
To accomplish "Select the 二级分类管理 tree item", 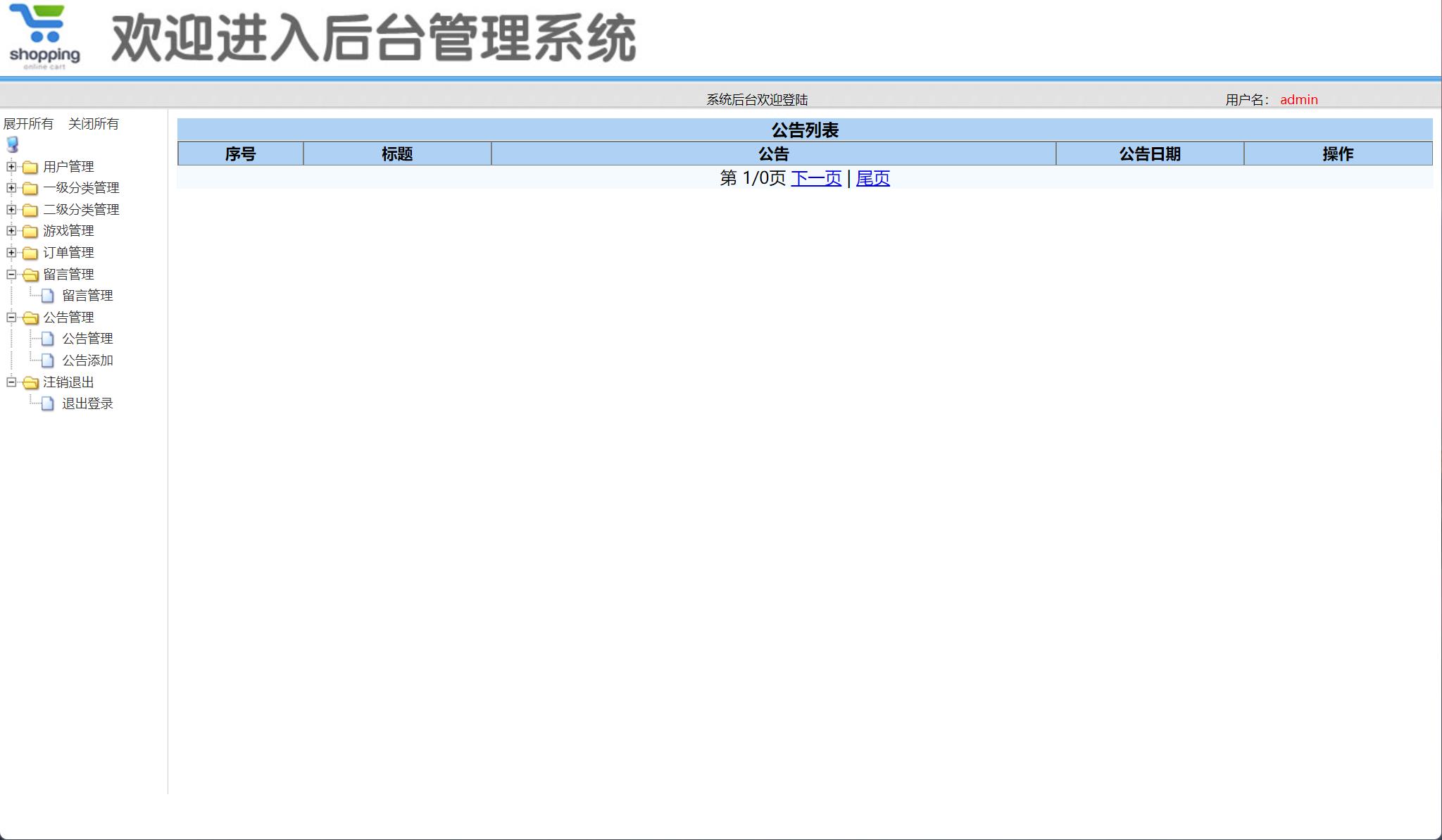I will click(81, 209).
